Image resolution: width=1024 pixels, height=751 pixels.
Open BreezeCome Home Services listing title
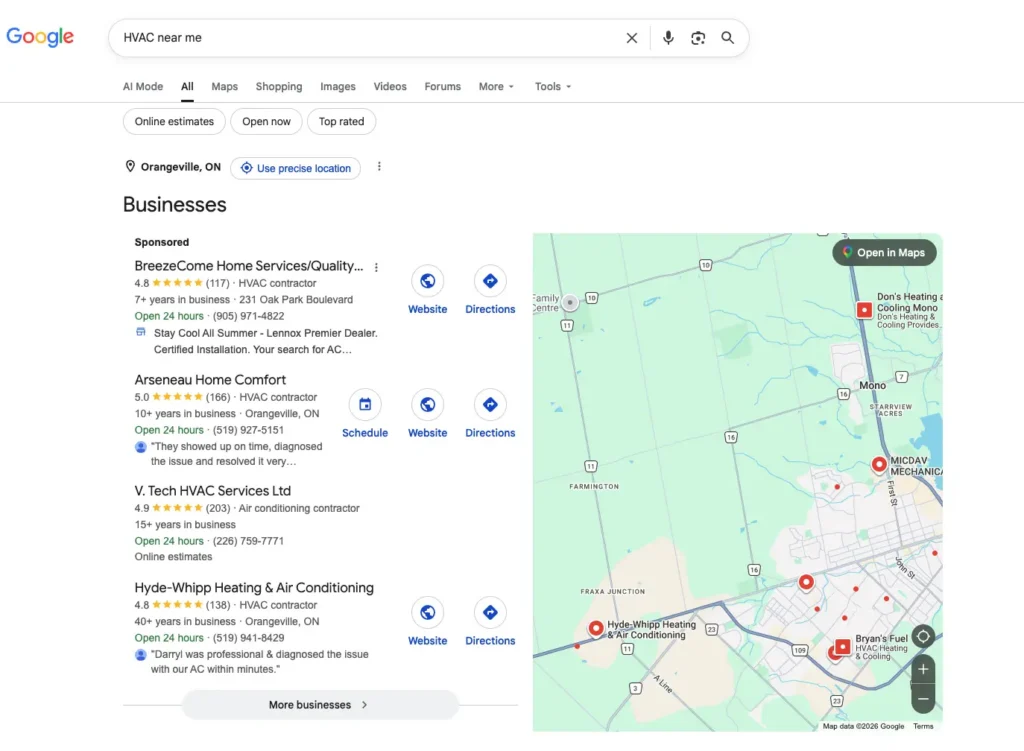pyautogui.click(x=249, y=266)
